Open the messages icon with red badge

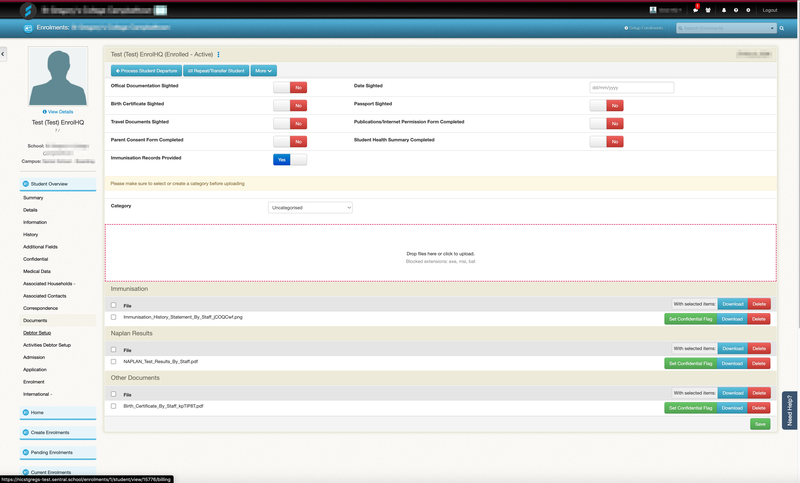695,10
